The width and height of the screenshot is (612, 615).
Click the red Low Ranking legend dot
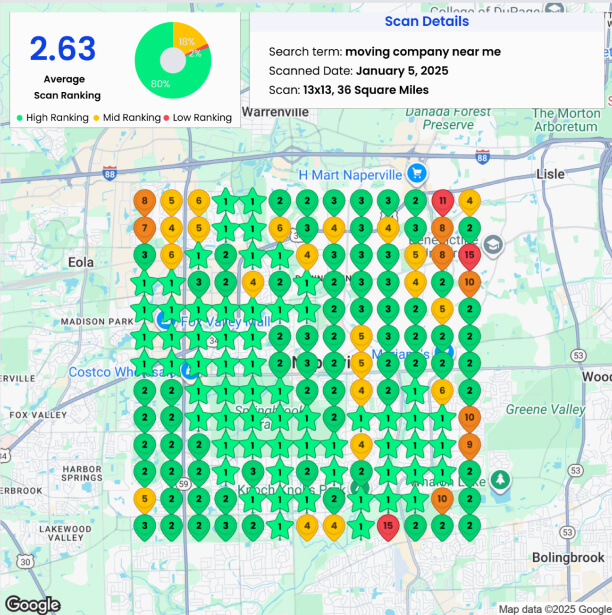[x=166, y=118]
